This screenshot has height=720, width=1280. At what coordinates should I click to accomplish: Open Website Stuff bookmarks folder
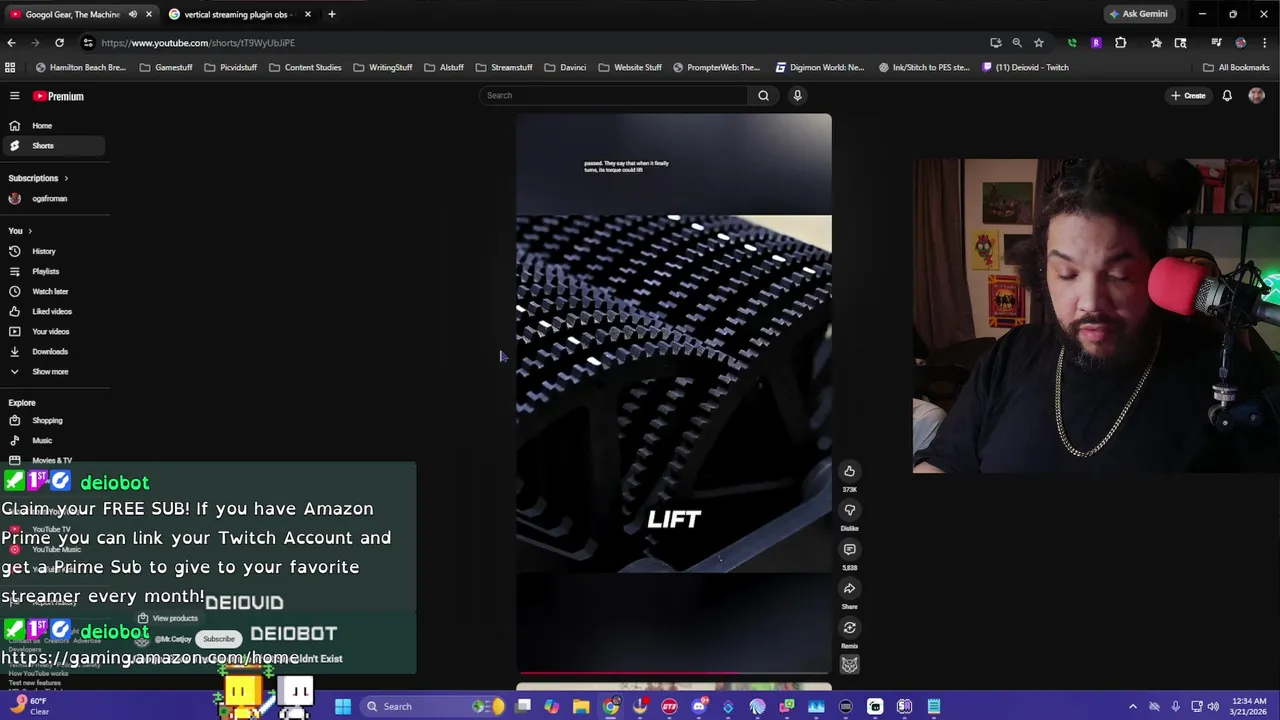(x=630, y=68)
